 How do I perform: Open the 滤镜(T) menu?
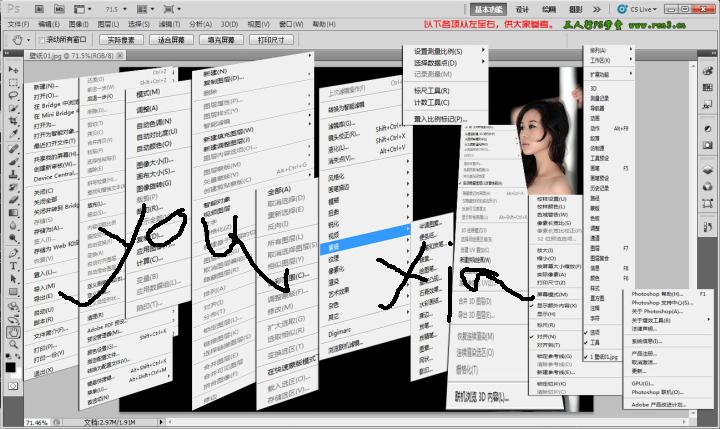pos(169,24)
